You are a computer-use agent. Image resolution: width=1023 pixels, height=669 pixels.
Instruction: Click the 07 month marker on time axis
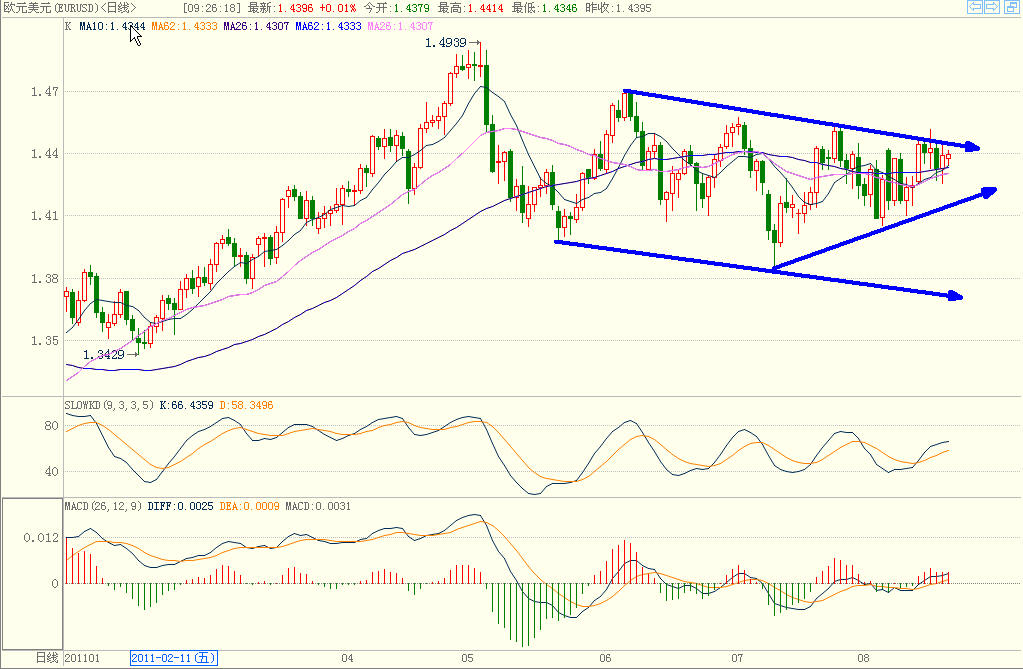click(737, 658)
